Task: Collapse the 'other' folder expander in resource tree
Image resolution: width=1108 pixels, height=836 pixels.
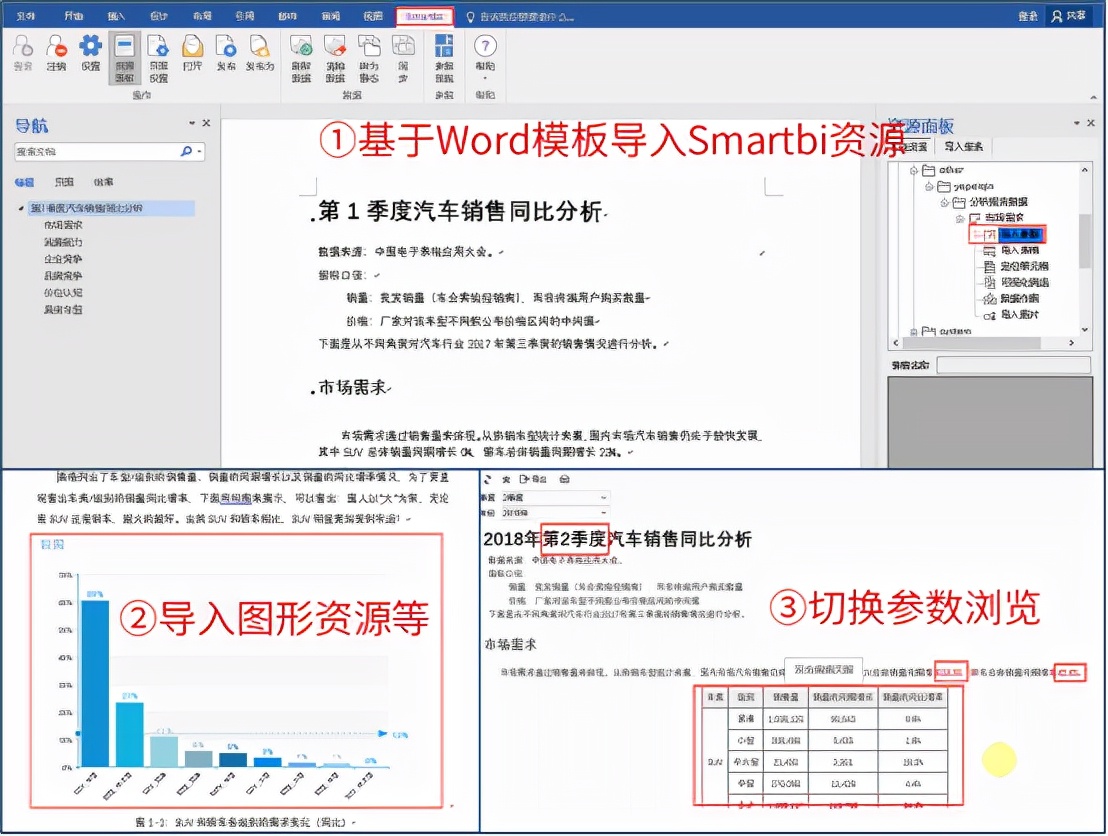Action: (914, 170)
